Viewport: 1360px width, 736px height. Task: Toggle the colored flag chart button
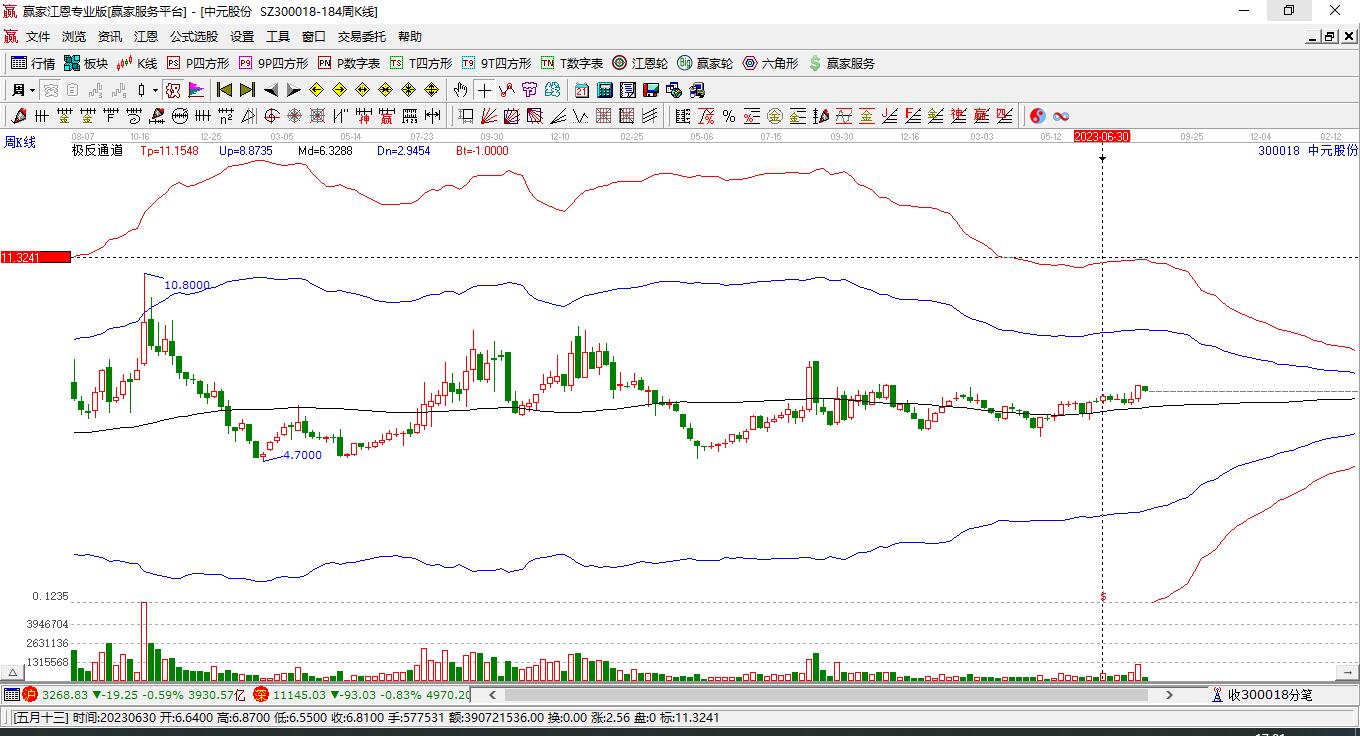click(195, 90)
